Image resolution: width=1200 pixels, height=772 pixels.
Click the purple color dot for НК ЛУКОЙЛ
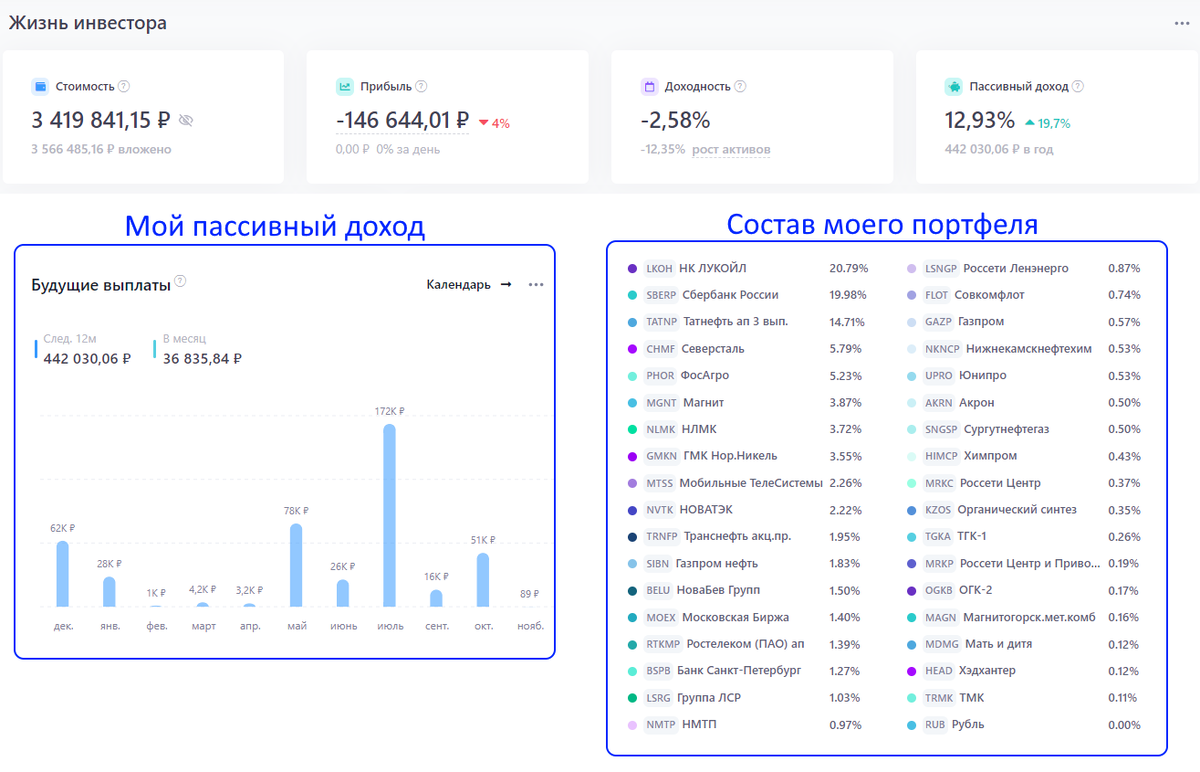pyautogui.click(x=632, y=269)
